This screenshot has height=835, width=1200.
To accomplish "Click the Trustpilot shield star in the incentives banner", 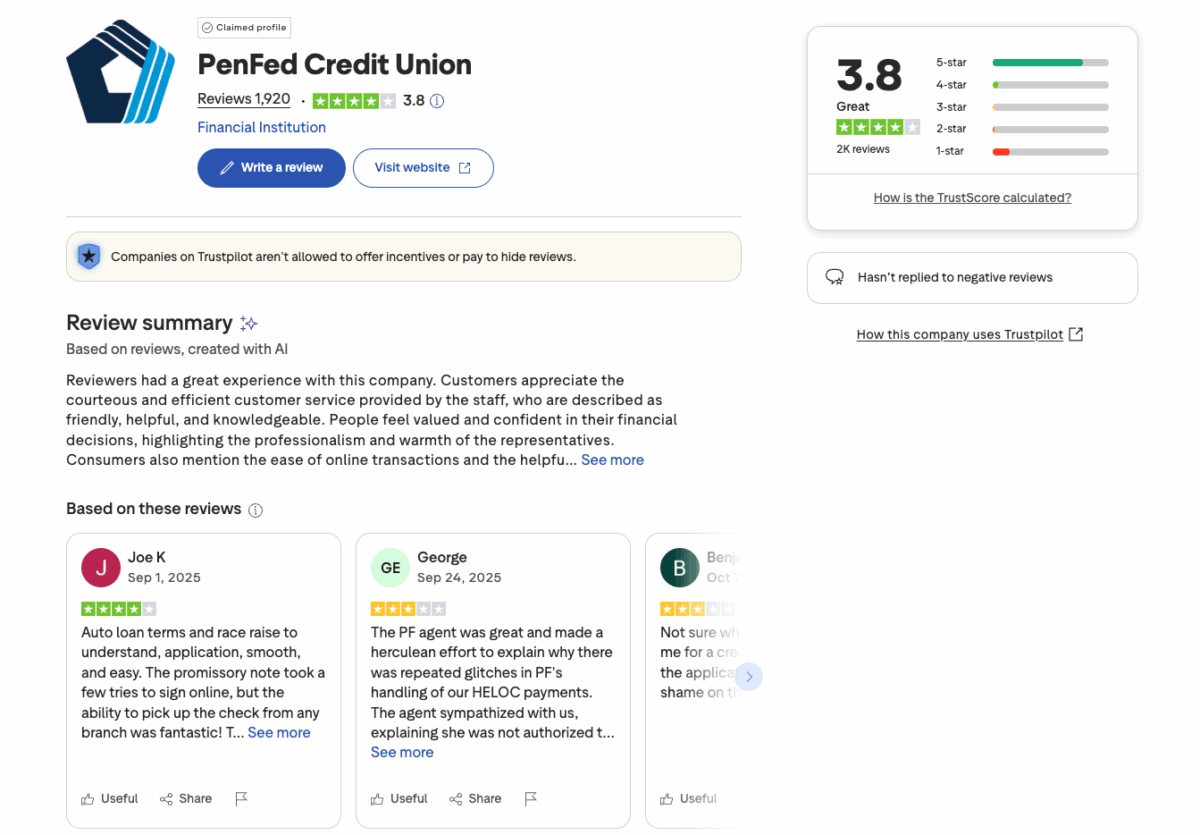I will [89, 256].
